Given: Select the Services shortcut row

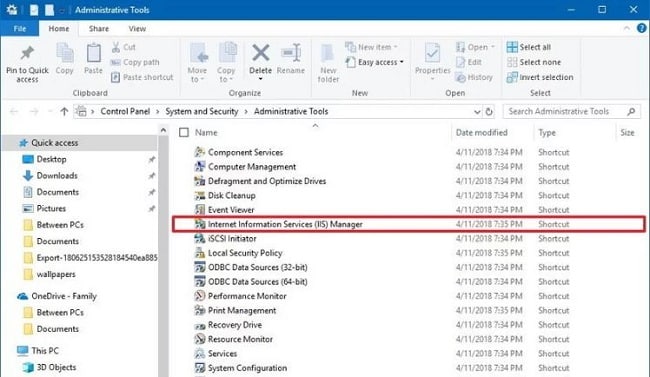Looking at the screenshot, I should pos(408,353).
